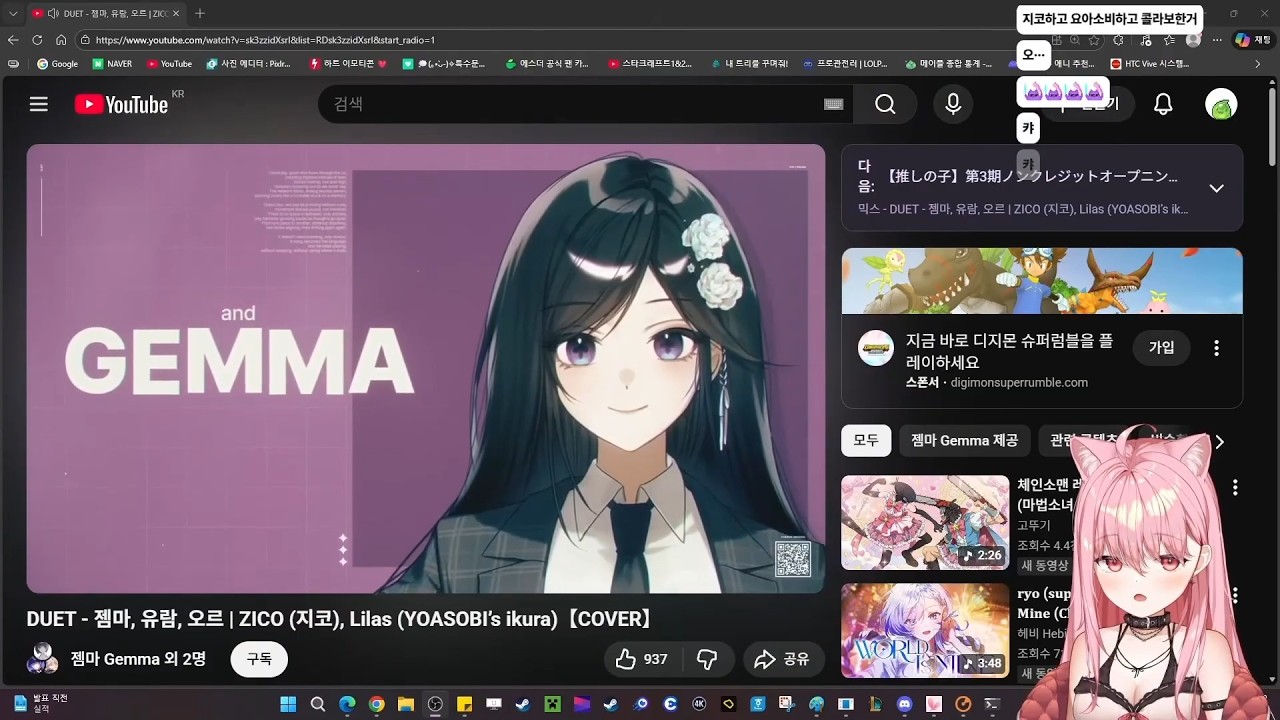This screenshot has width=1280, height=720.
Task: Start voice search with microphone icon
Action: [953, 104]
